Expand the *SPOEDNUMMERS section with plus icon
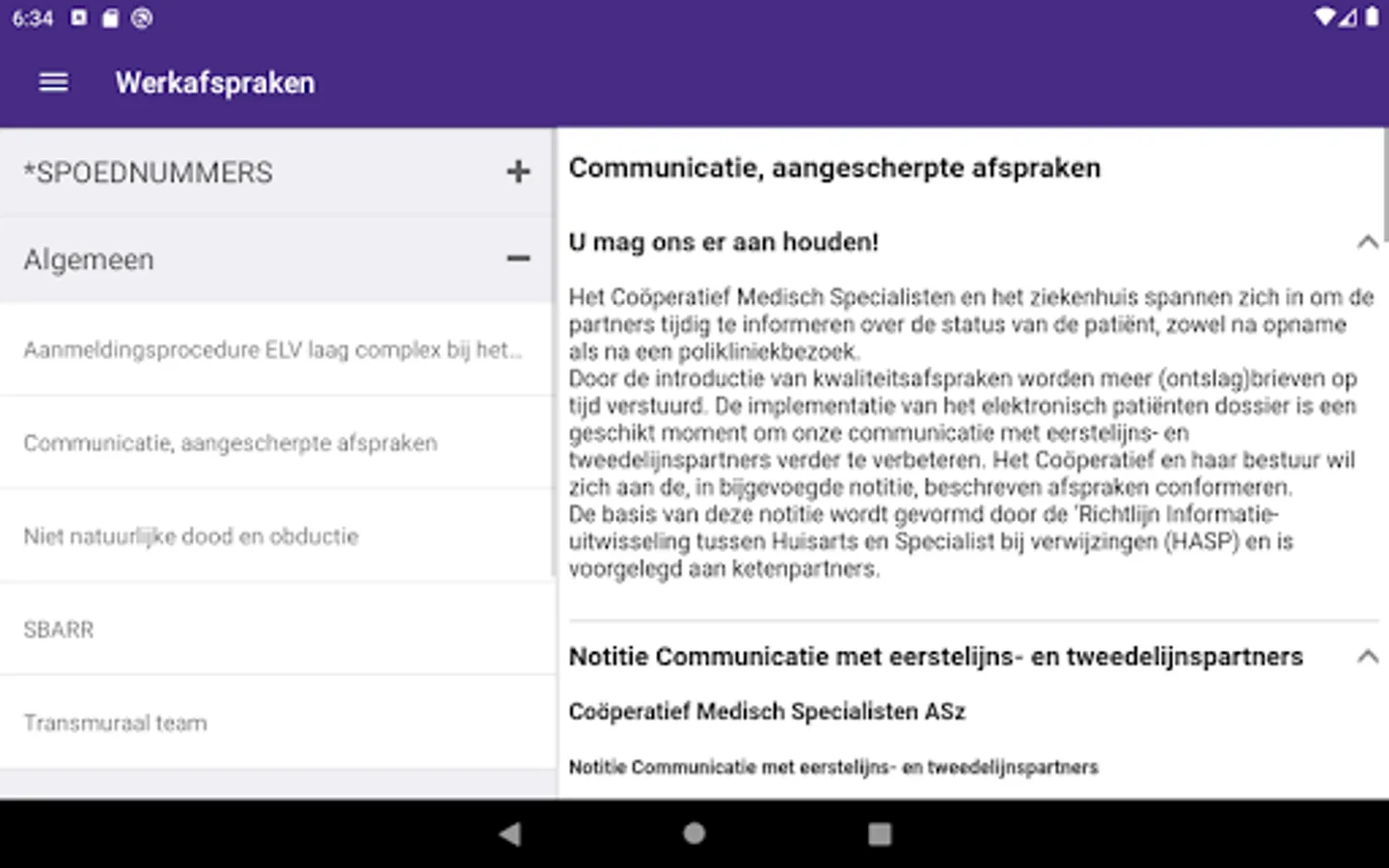 (x=518, y=172)
